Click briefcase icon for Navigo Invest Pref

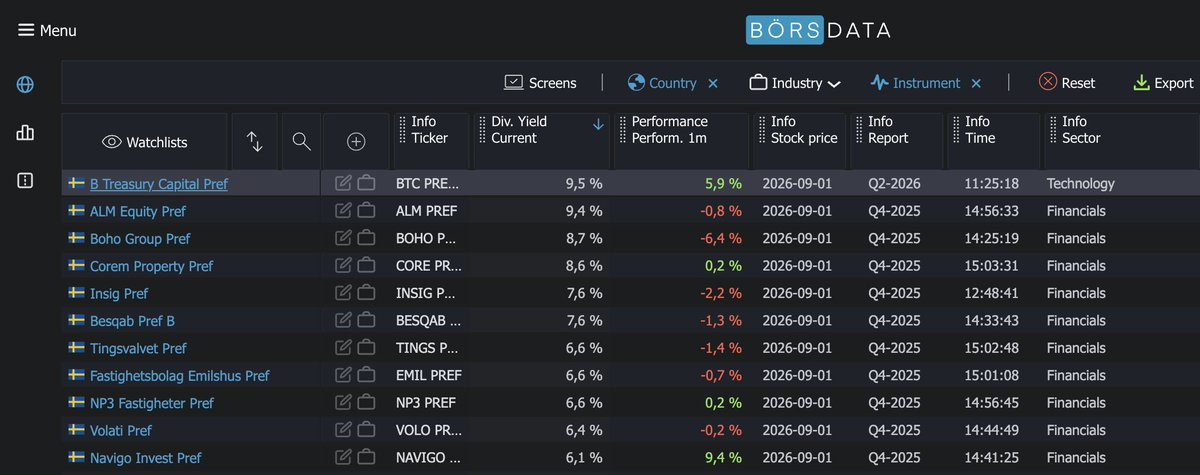coord(366,457)
